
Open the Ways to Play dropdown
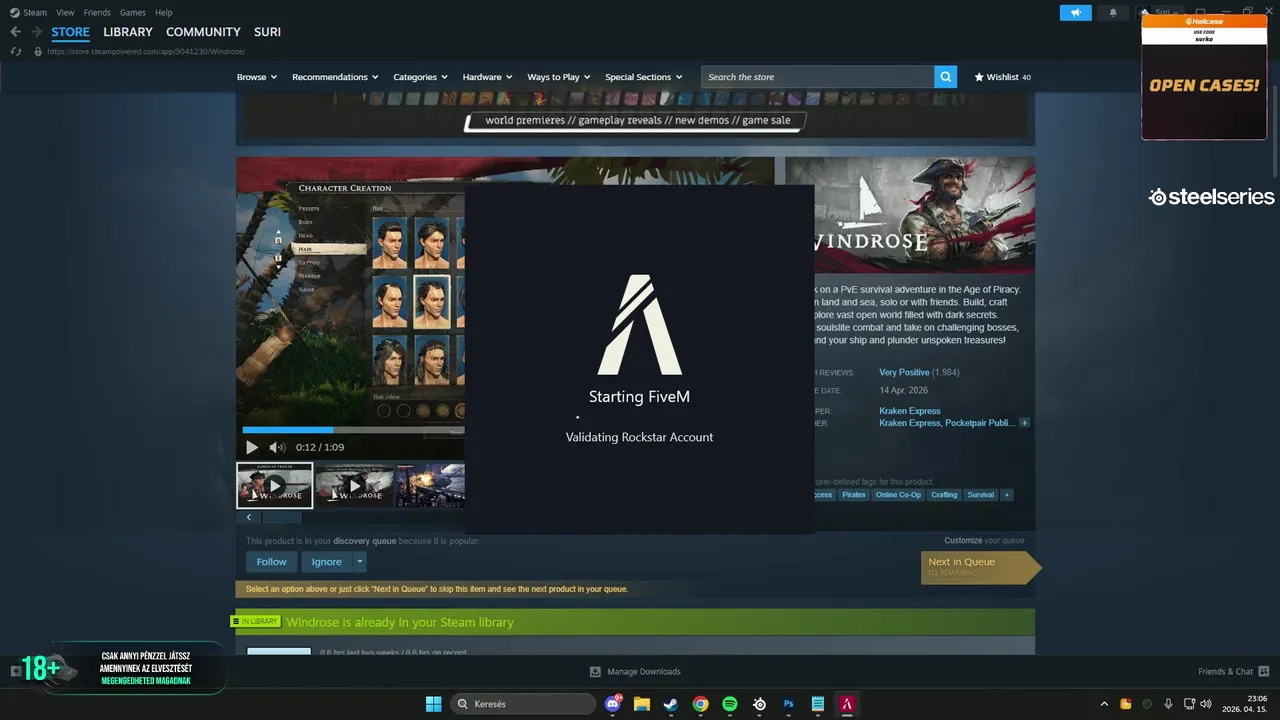pyautogui.click(x=559, y=77)
